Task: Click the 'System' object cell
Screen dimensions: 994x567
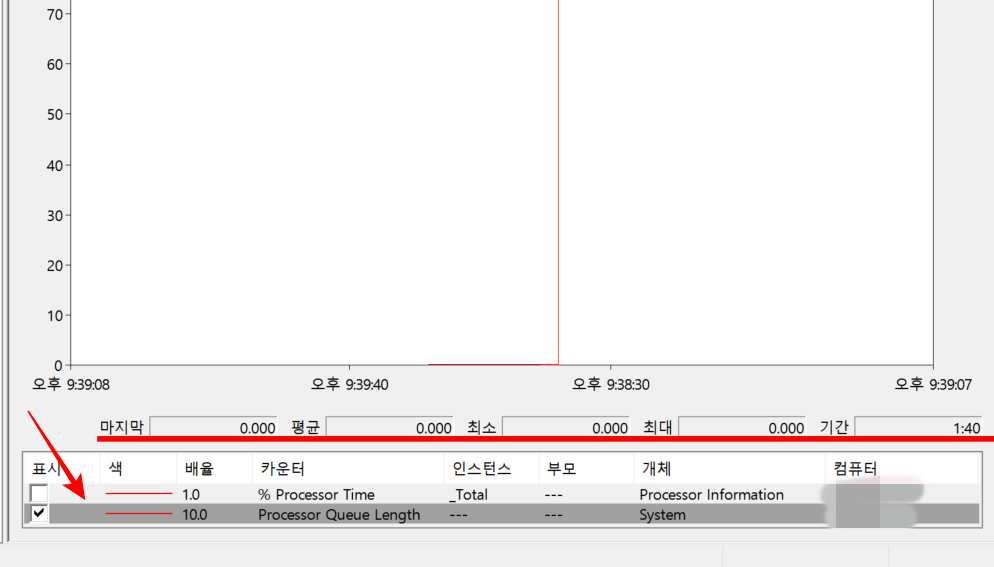Action: [x=662, y=515]
